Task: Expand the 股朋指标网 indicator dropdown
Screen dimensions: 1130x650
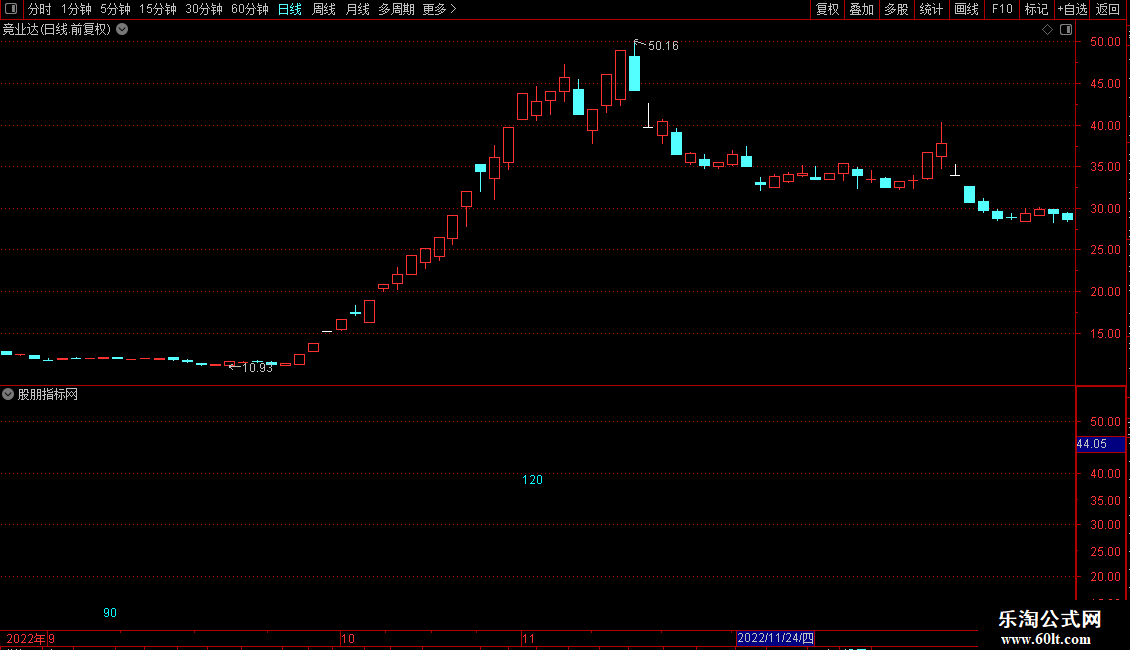Action: pyautogui.click(x=8, y=394)
